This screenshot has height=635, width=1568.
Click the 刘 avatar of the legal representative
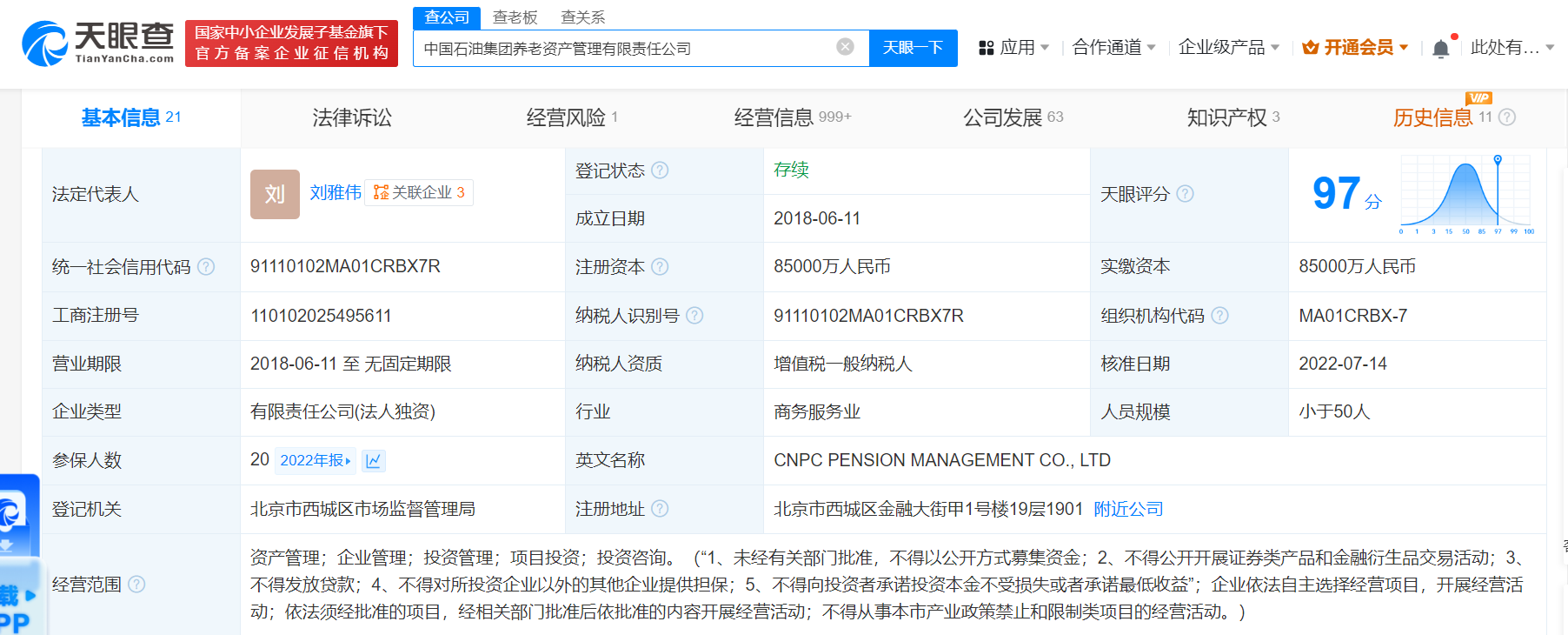coord(275,194)
